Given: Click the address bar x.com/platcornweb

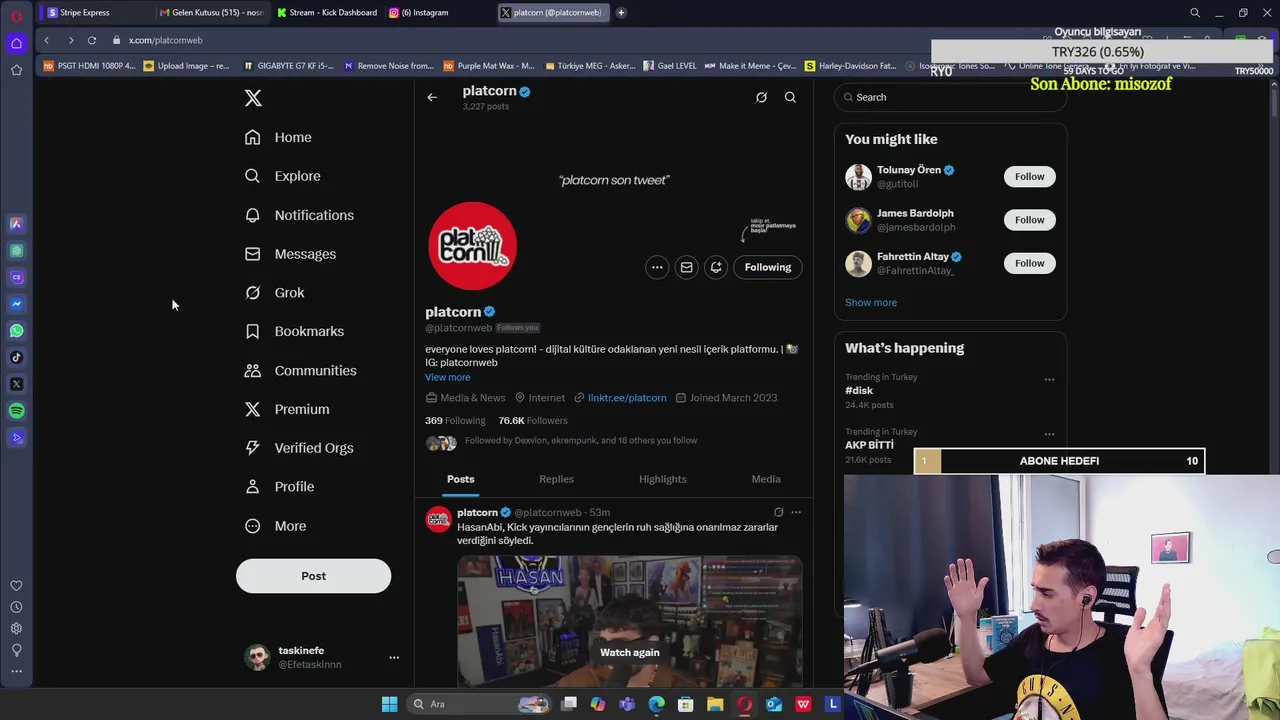Looking at the screenshot, I should (165, 40).
